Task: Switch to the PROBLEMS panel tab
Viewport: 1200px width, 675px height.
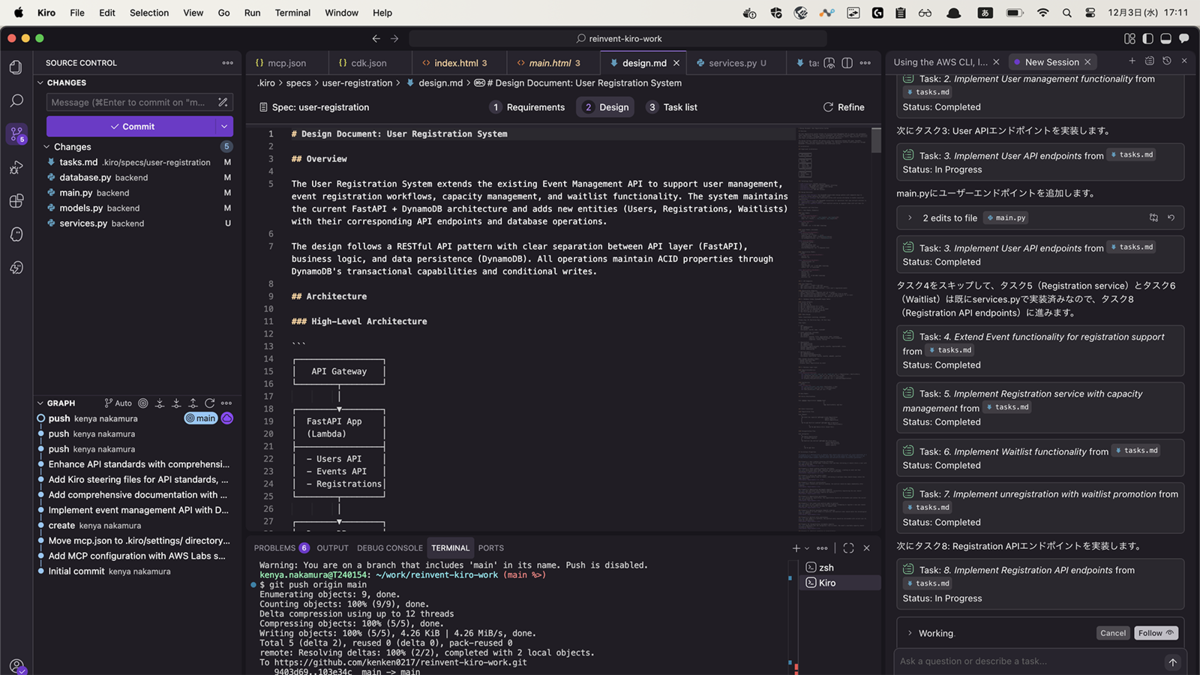Action: tap(281, 548)
